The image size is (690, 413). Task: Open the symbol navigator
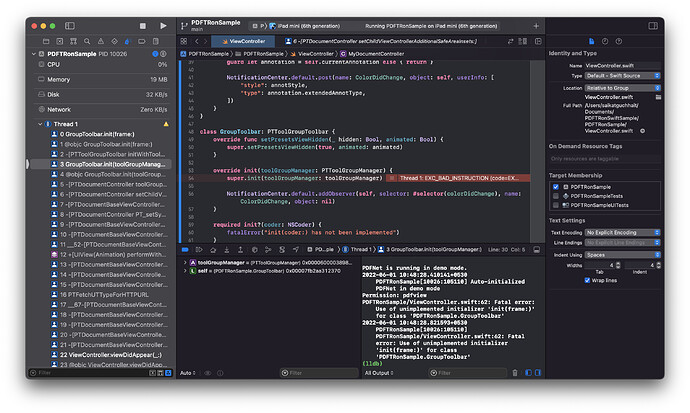[x=73, y=41]
